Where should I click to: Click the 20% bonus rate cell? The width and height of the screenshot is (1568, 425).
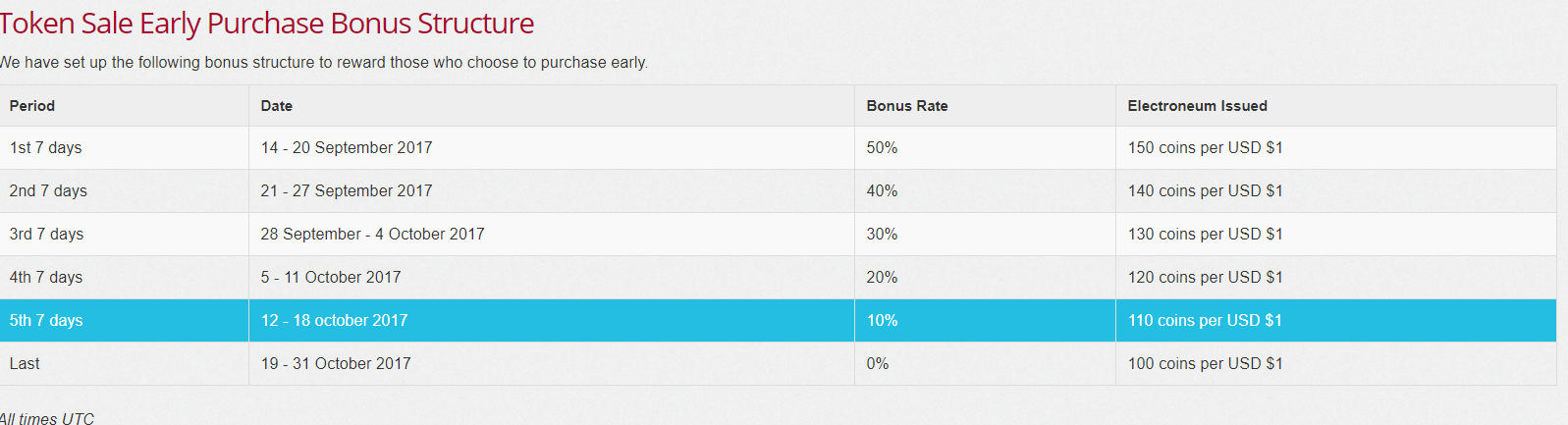985,278
